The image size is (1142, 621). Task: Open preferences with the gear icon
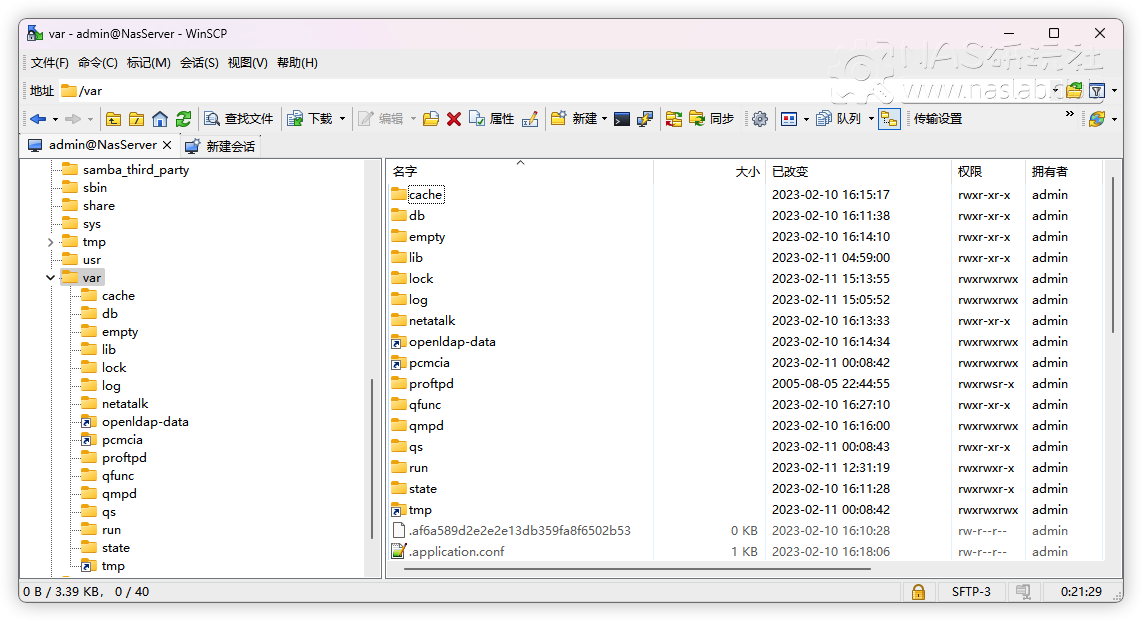(x=760, y=119)
